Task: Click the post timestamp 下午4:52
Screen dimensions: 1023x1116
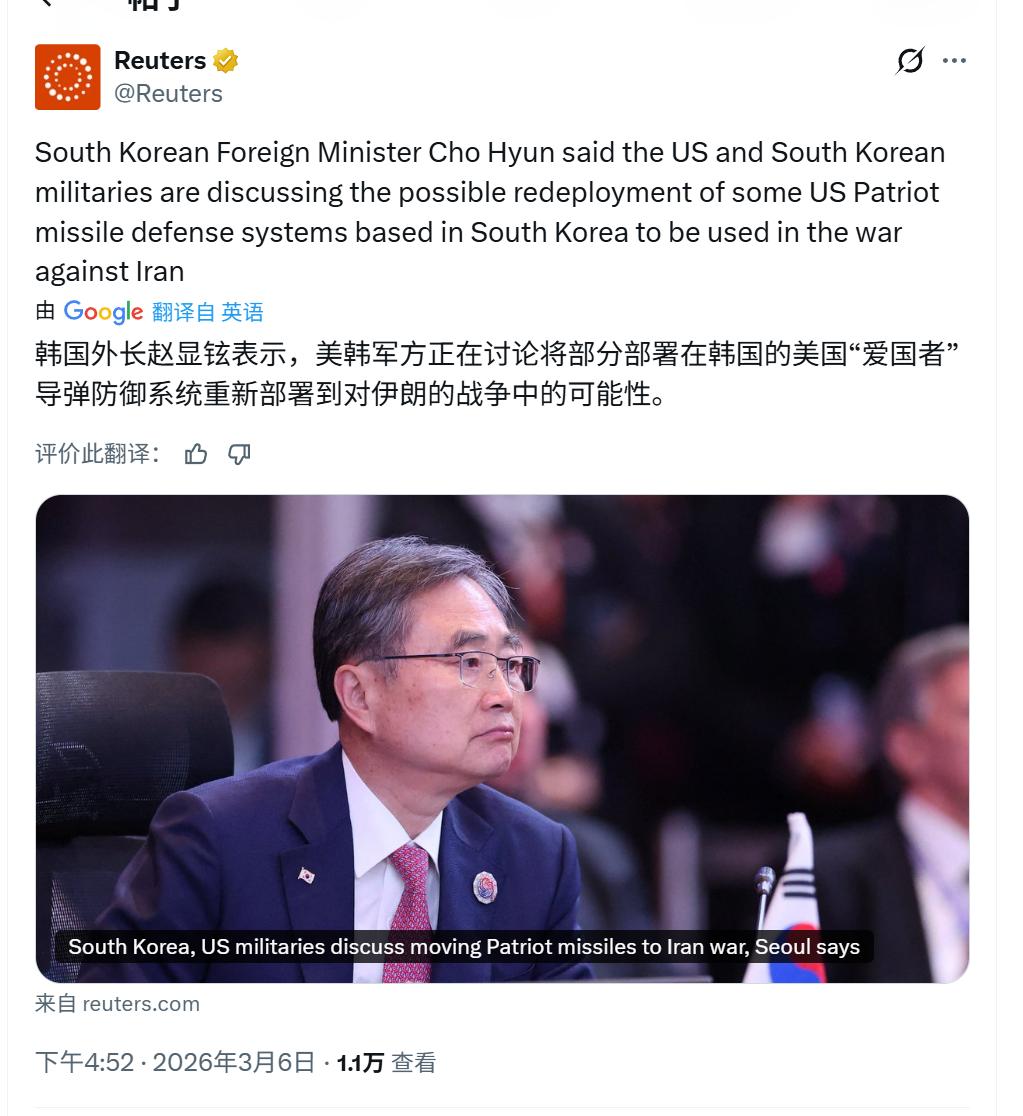Action: coord(85,1063)
